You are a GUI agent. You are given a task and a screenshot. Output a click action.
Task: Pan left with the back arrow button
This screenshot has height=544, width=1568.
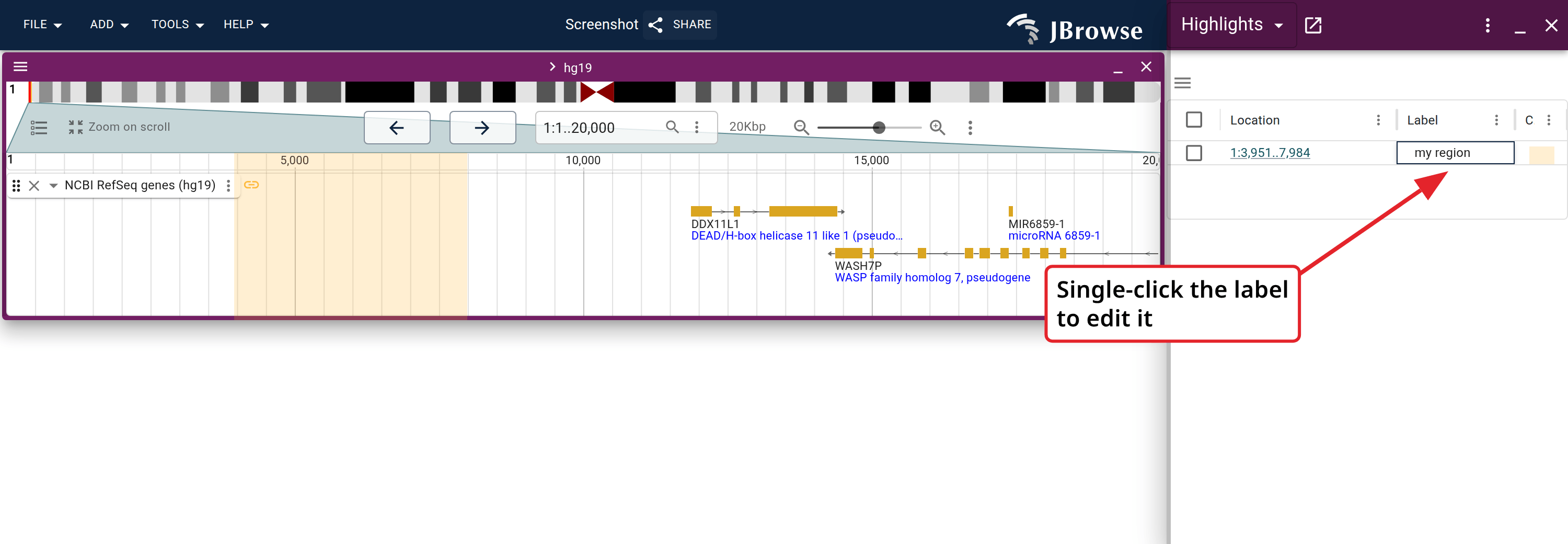click(397, 127)
